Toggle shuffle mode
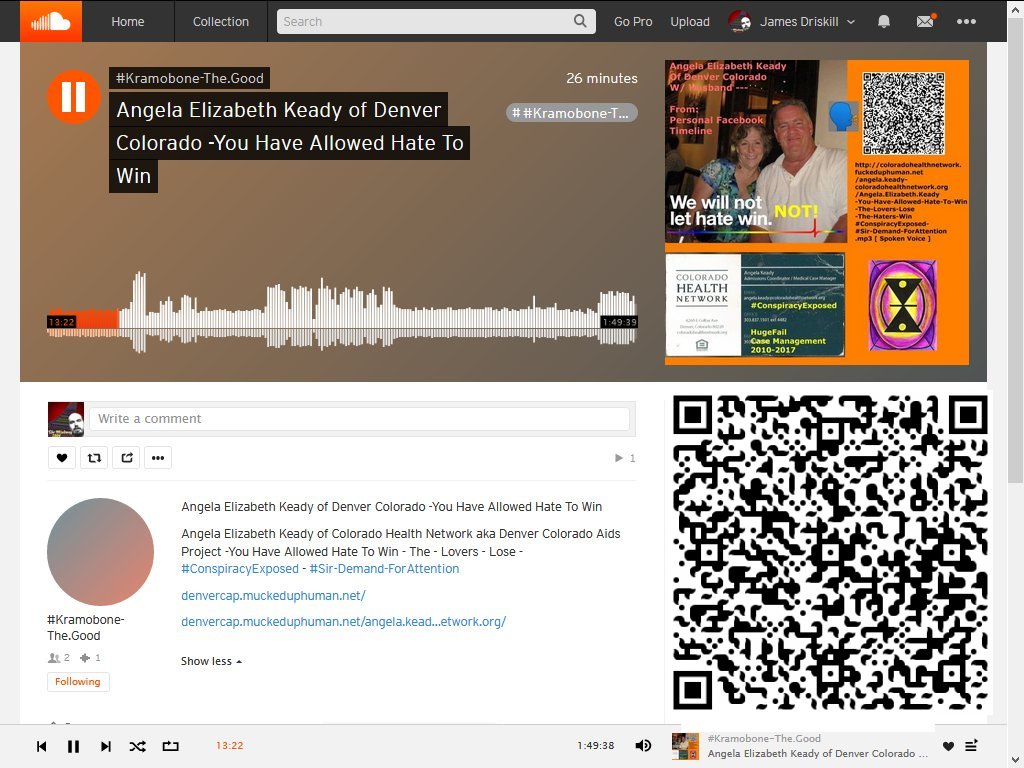Viewport: 1024px width, 768px height. [x=138, y=746]
